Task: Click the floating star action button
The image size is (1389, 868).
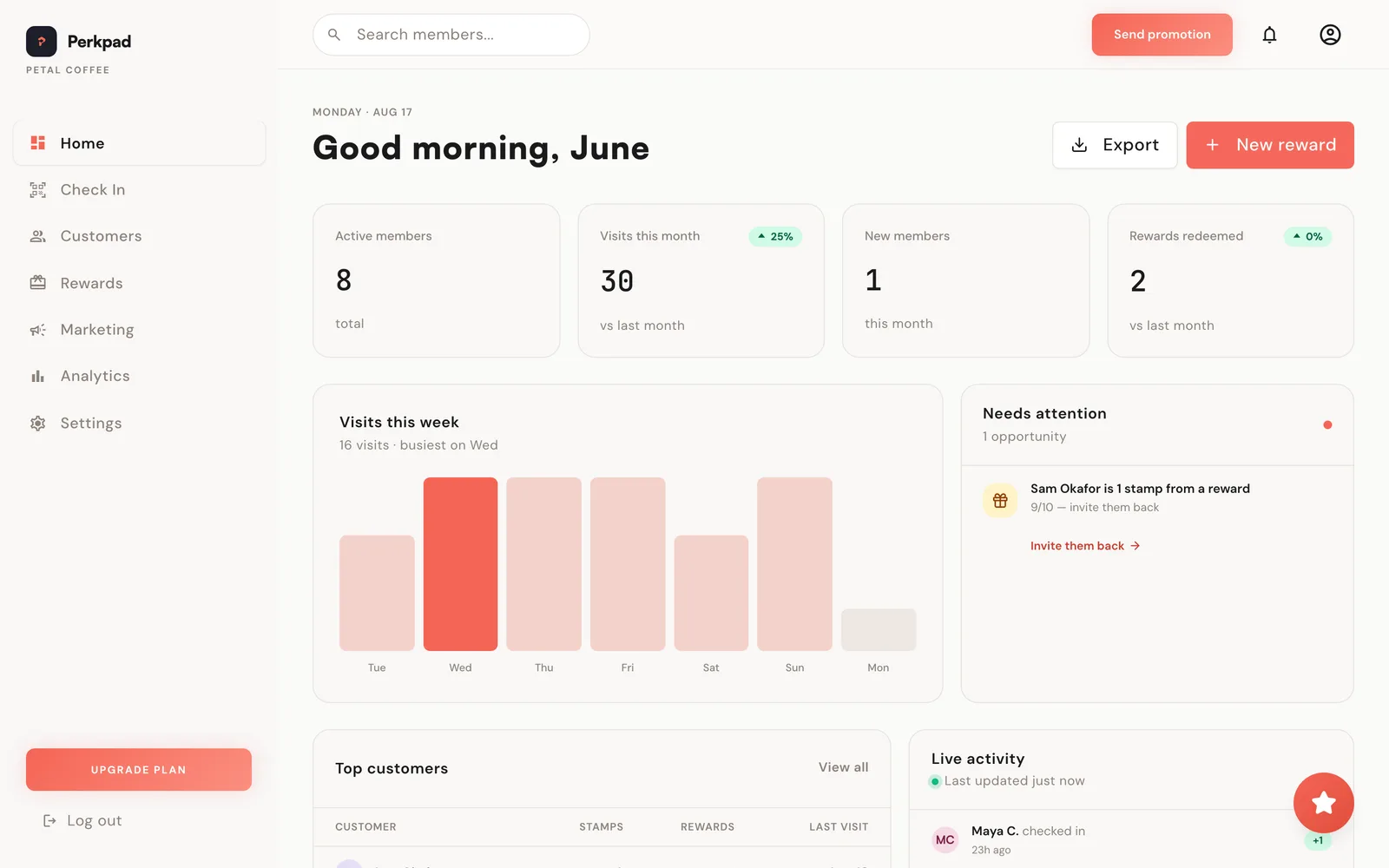Action: [1324, 803]
